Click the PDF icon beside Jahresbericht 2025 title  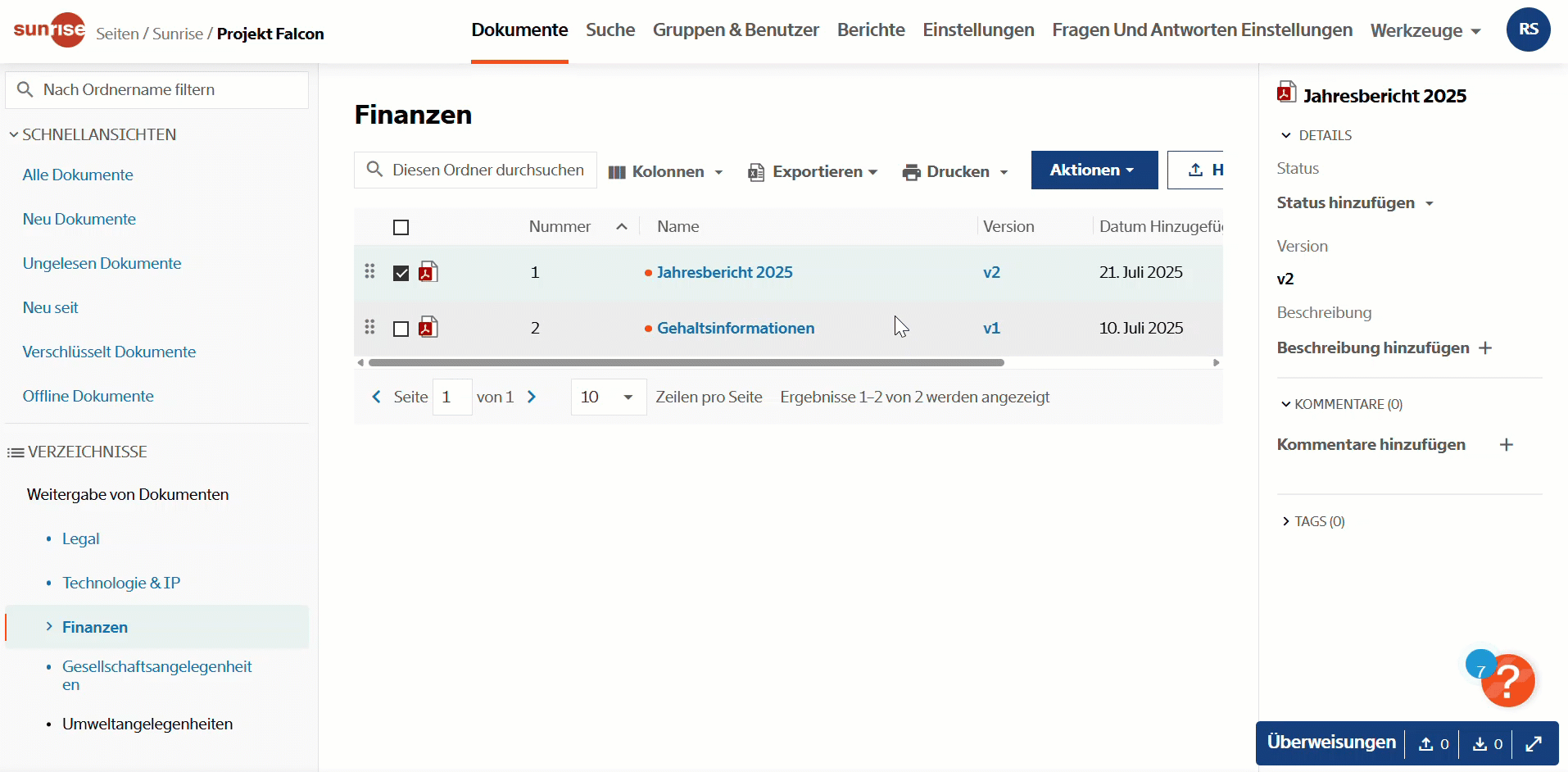1286,92
